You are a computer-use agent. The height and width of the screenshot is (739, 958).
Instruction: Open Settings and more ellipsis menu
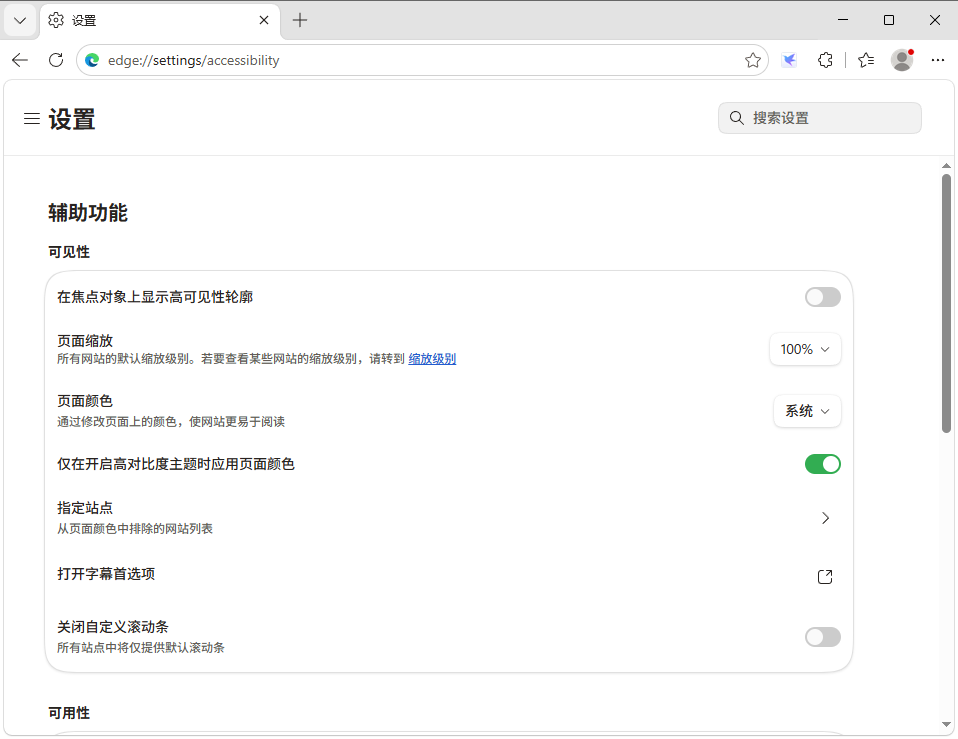(938, 60)
